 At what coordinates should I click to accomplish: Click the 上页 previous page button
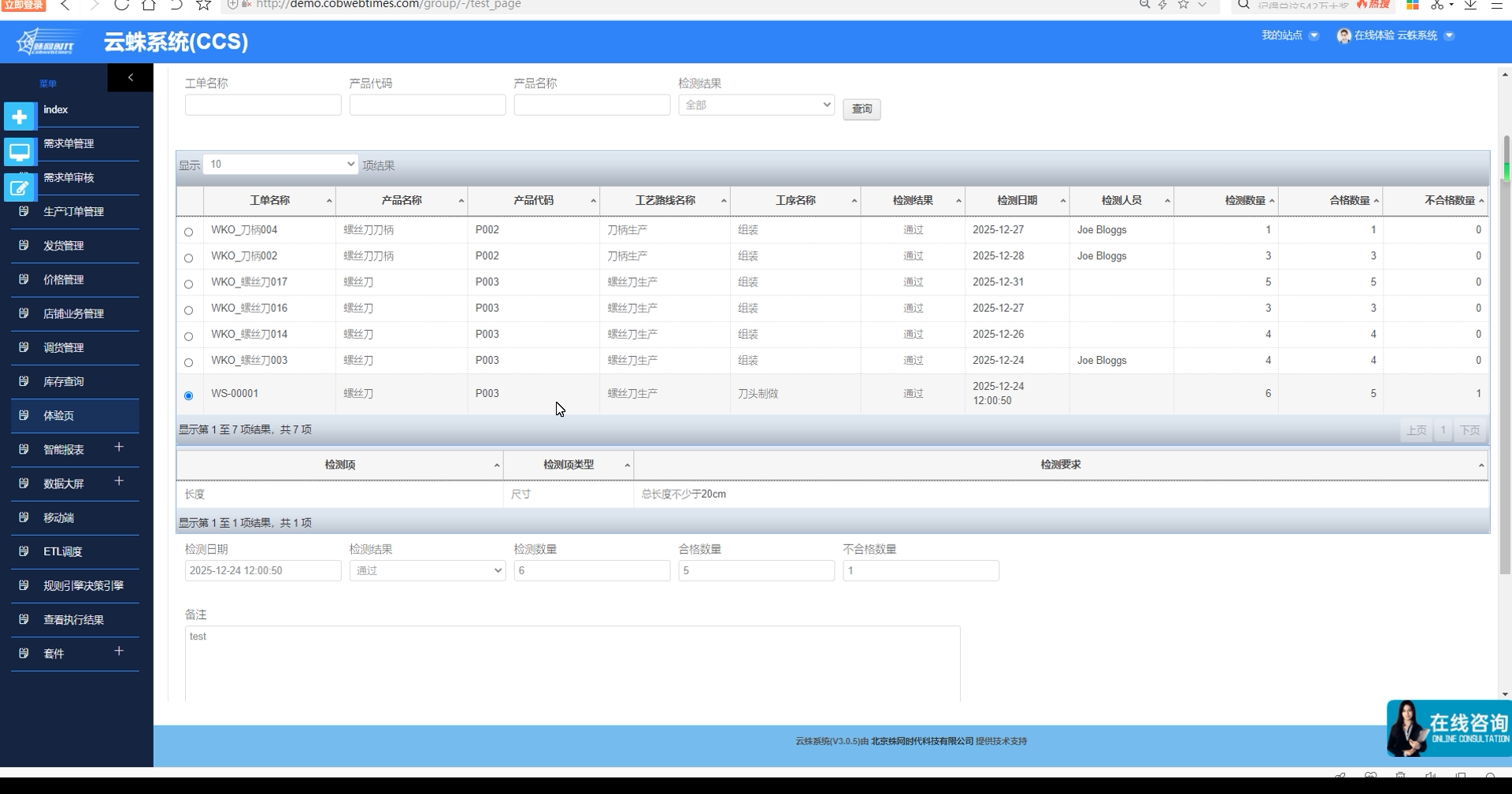(1416, 430)
